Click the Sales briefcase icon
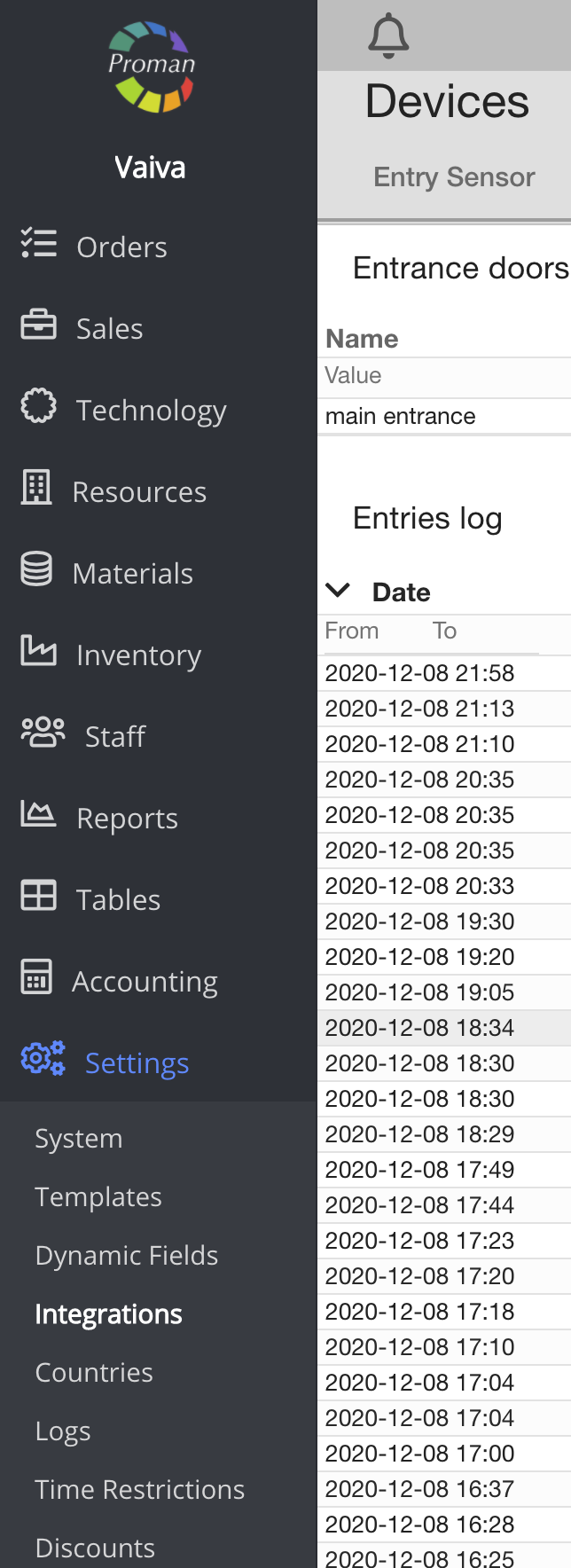The width and height of the screenshot is (571, 1568). click(38, 325)
